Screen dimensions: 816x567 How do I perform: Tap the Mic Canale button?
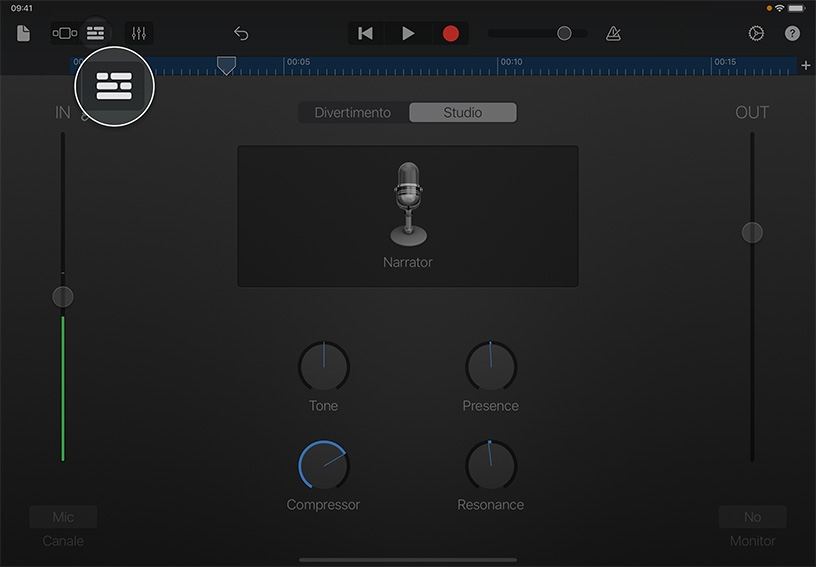[63, 517]
